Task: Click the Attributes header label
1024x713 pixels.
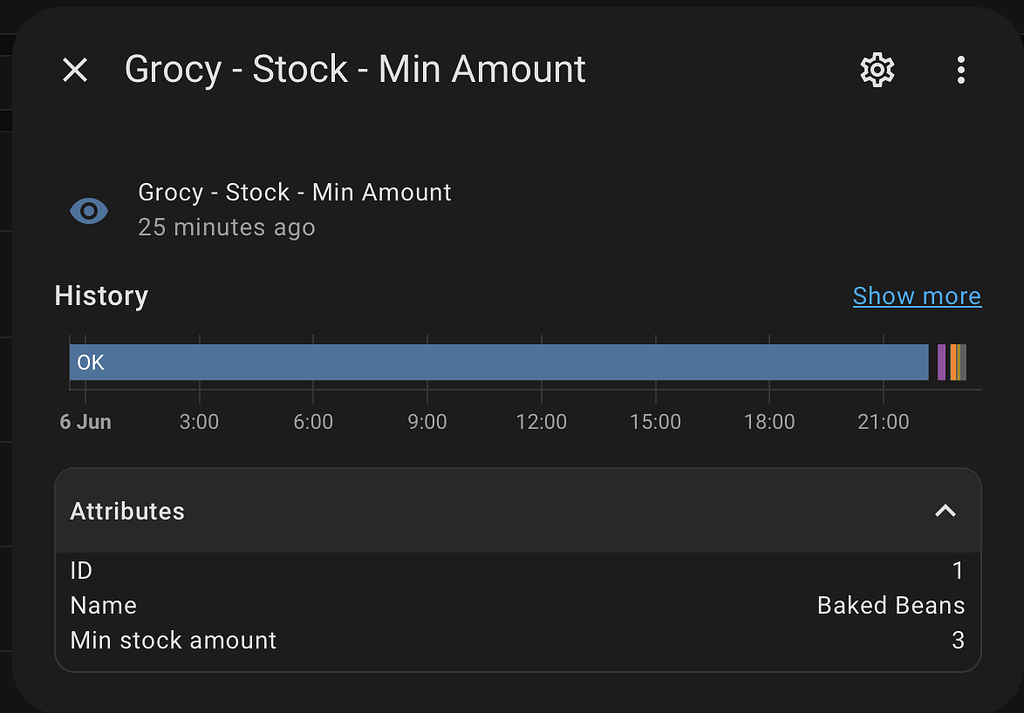Action: 127,511
